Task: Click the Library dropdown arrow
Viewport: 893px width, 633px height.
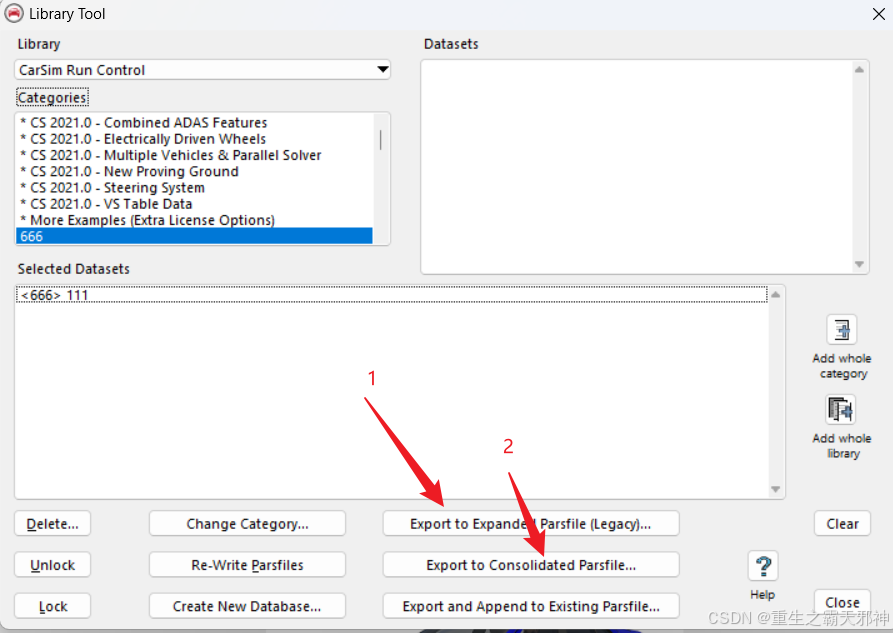Action: point(383,70)
